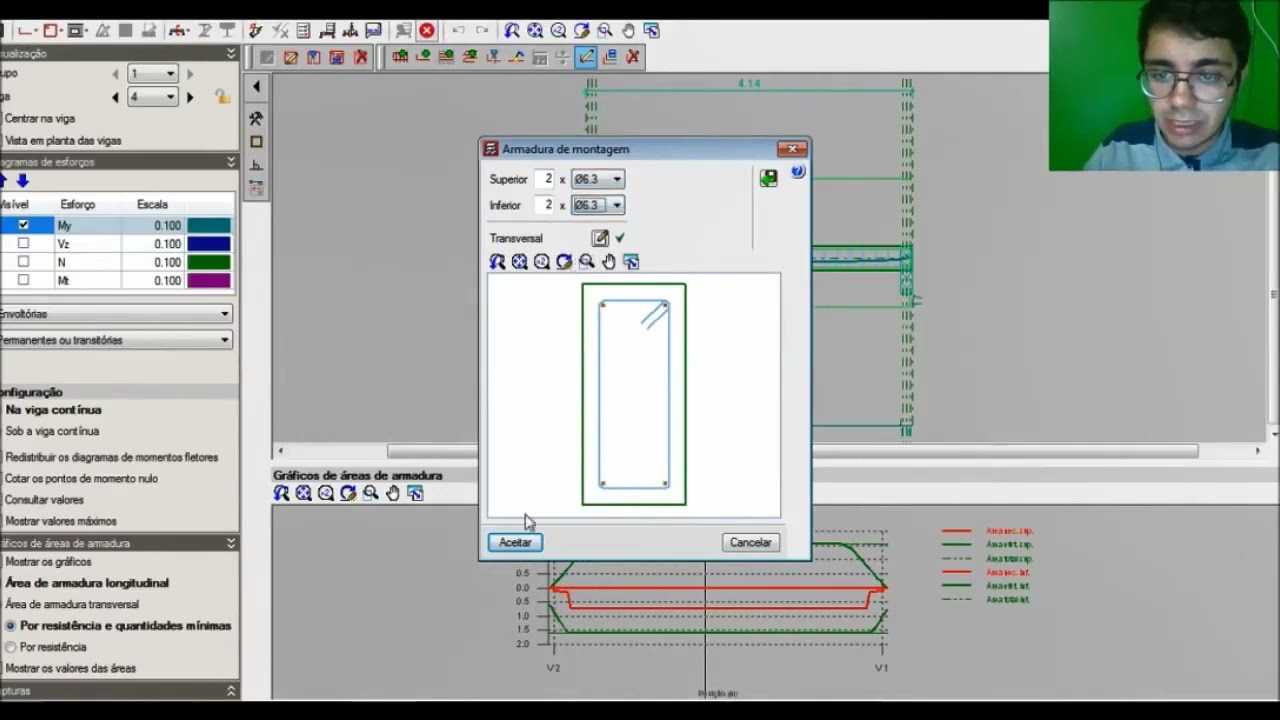
Task: Open the Inferior diameter Ø6.3 dropdown
Action: pyautogui.click(x=598, y=205)
